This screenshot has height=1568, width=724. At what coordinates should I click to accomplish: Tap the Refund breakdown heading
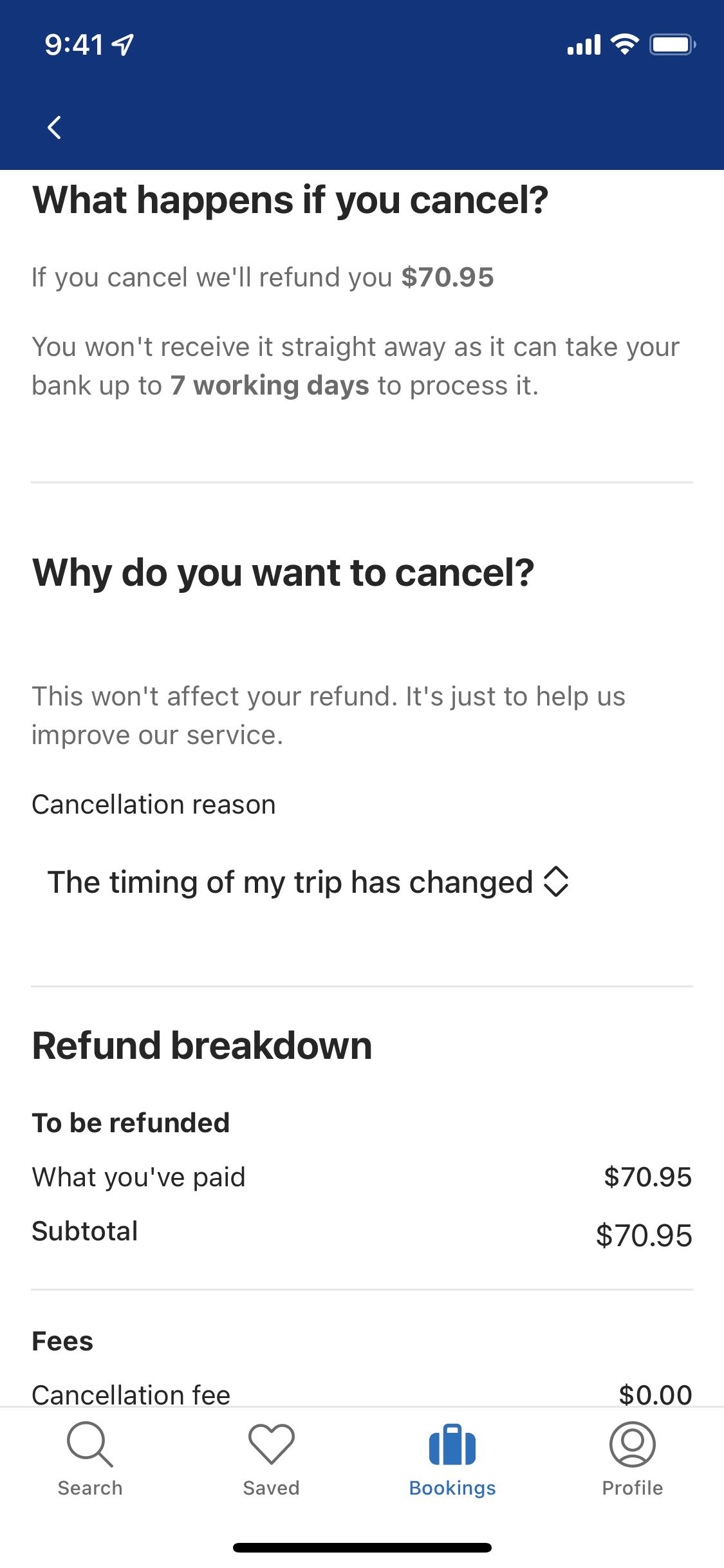click(202, 1045)
